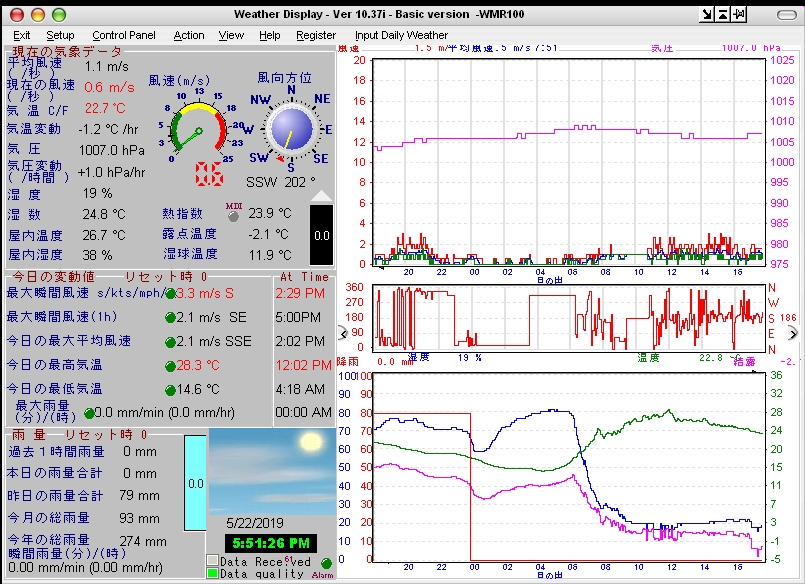Click the 11.9 °C wet bulb value
Image resolution: width=805 pixels, height=584 pixels.
(x=270, y=255)
